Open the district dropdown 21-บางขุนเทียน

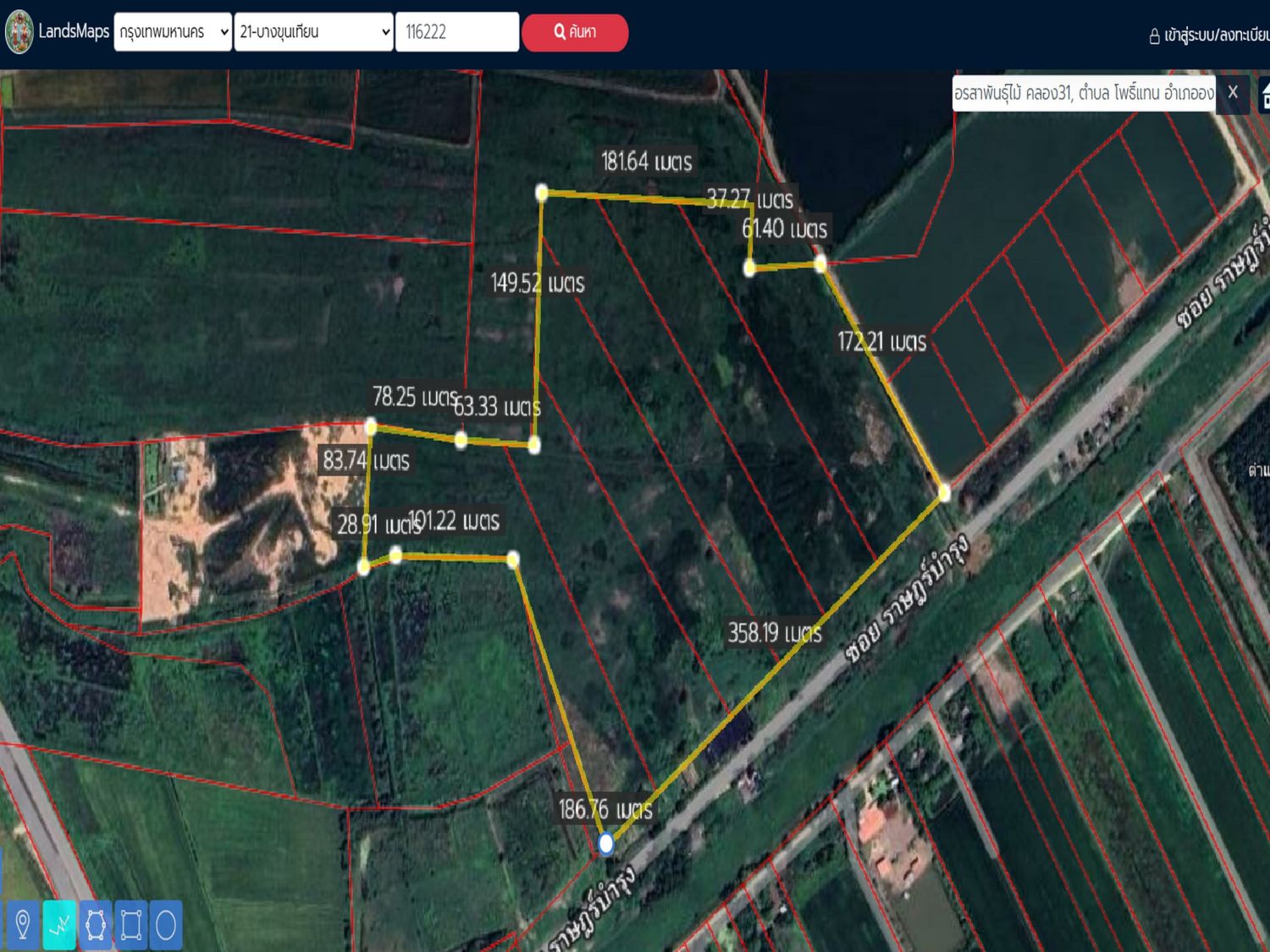tap(313, 32)
